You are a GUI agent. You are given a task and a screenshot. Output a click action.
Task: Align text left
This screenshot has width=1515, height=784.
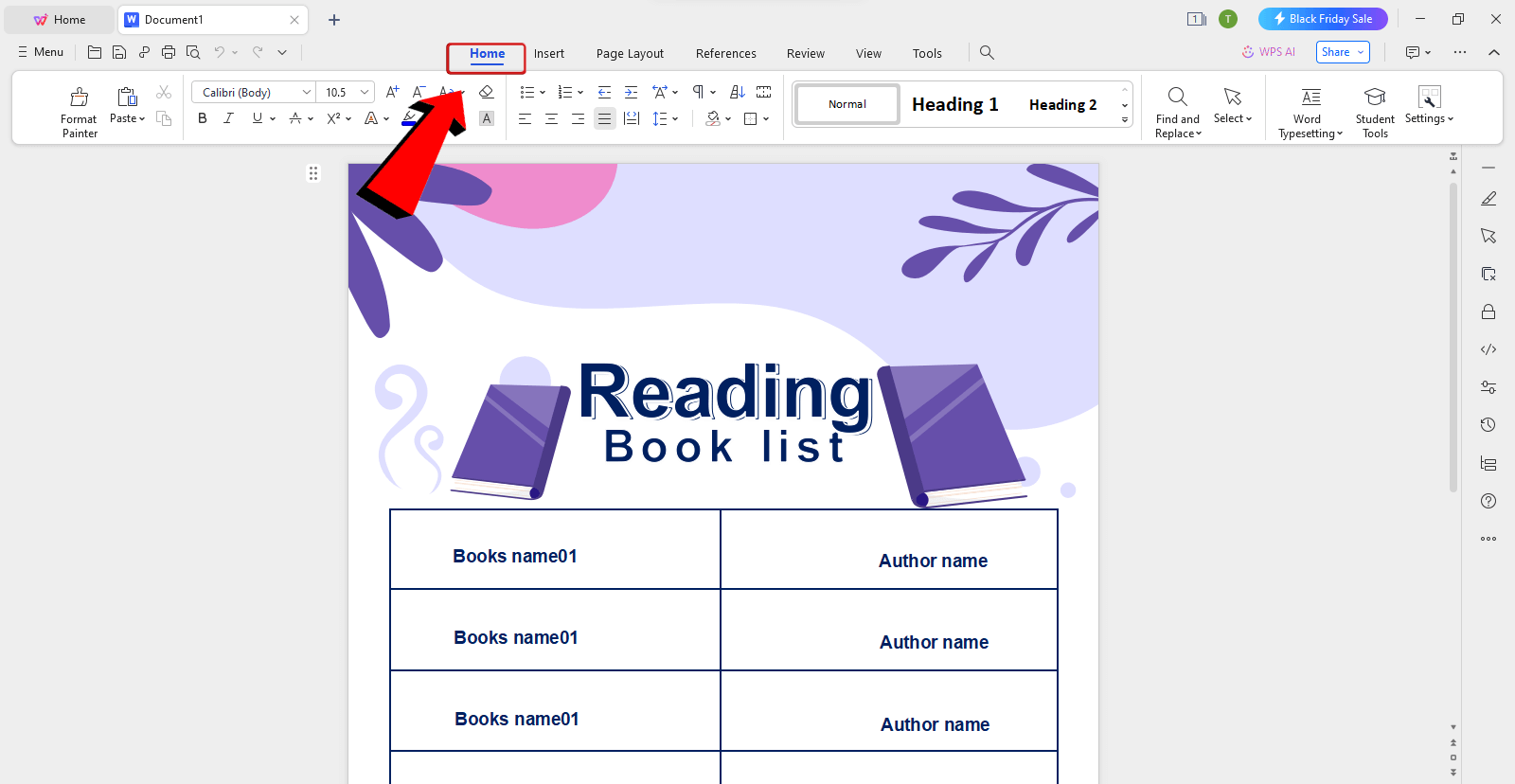[x=525, y=118]
